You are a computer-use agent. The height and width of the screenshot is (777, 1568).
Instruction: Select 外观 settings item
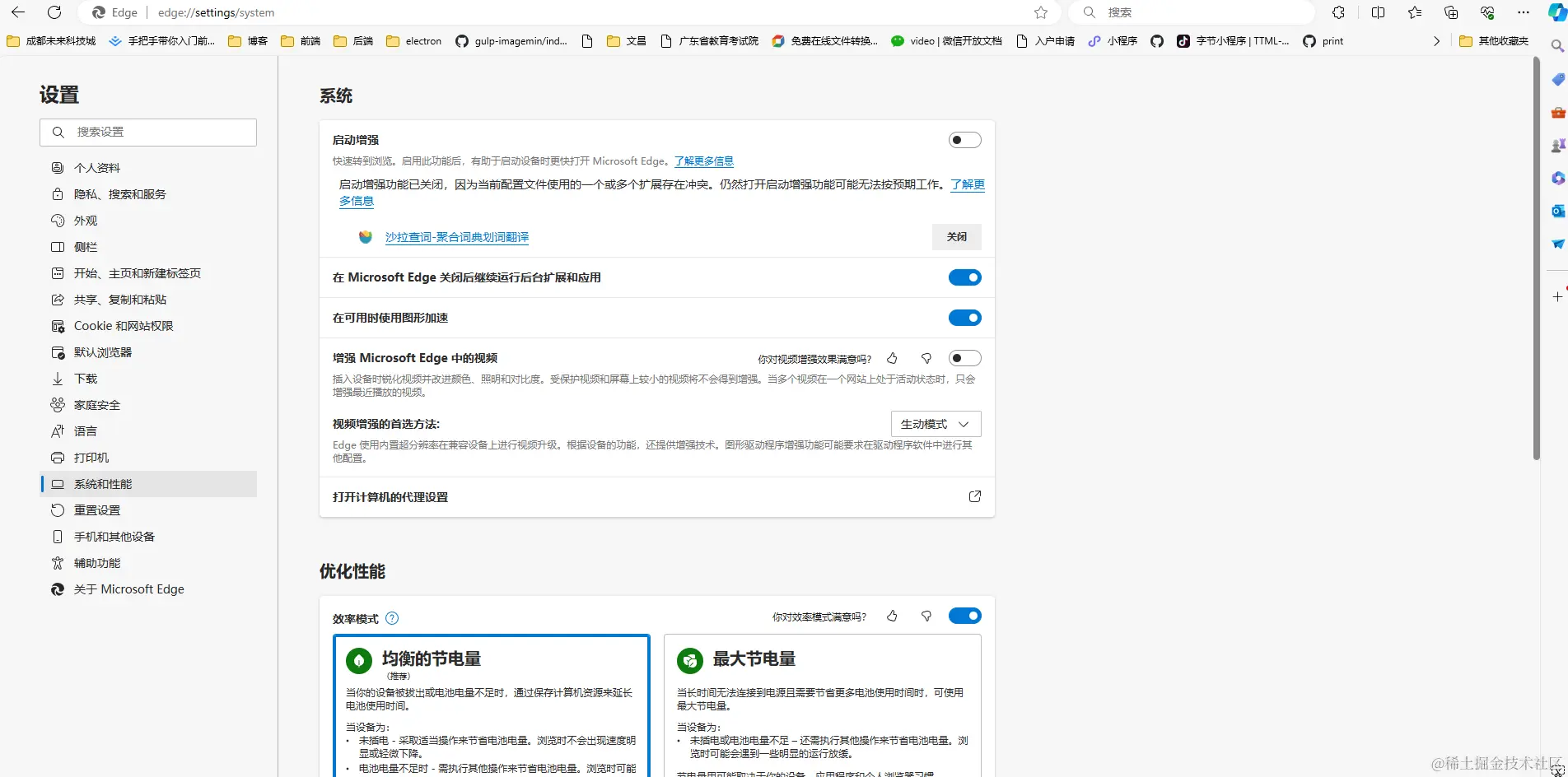(x=148, y=221)
